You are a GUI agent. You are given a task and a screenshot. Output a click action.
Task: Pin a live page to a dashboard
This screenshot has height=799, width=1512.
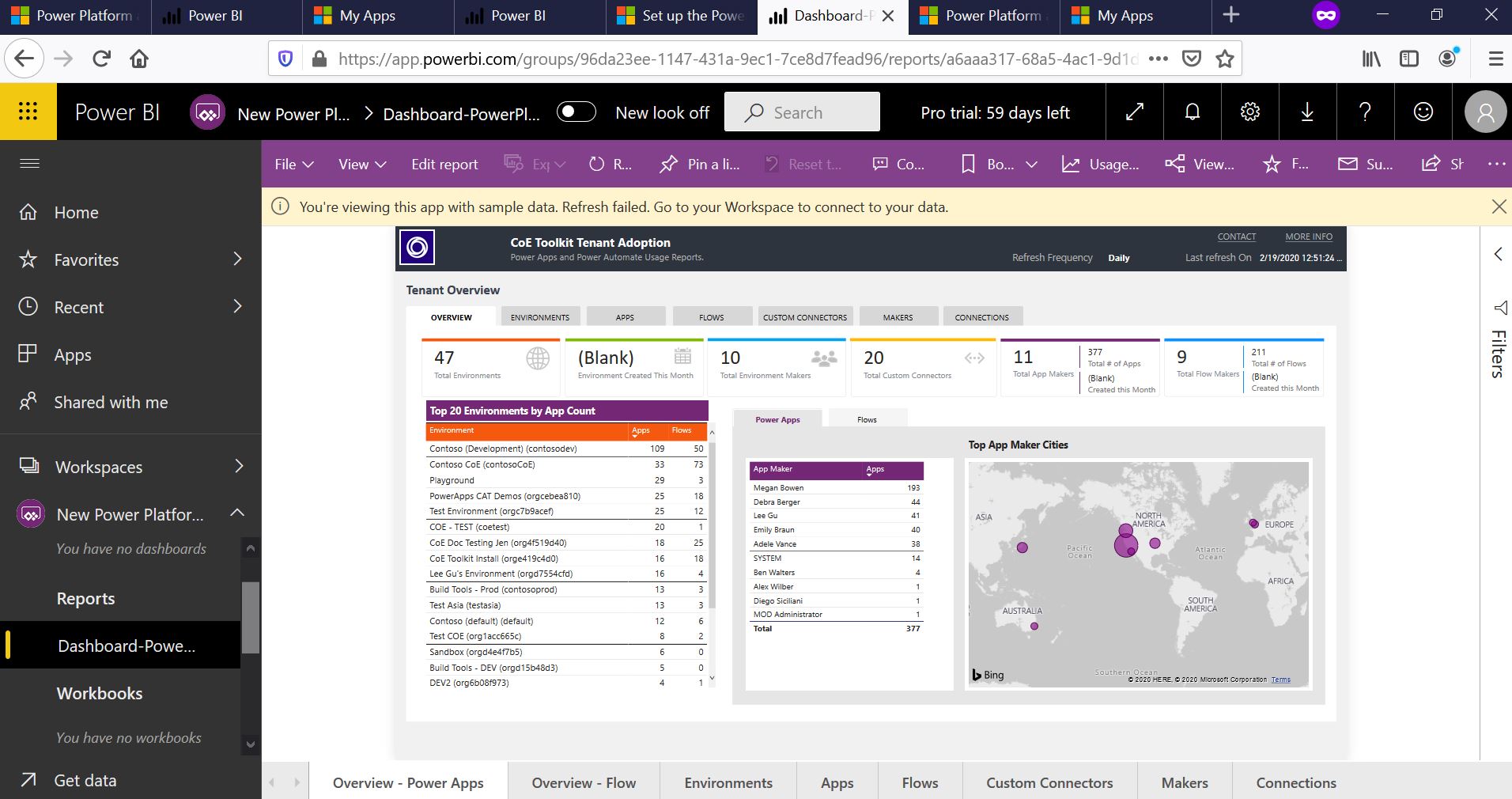(699, 164)
